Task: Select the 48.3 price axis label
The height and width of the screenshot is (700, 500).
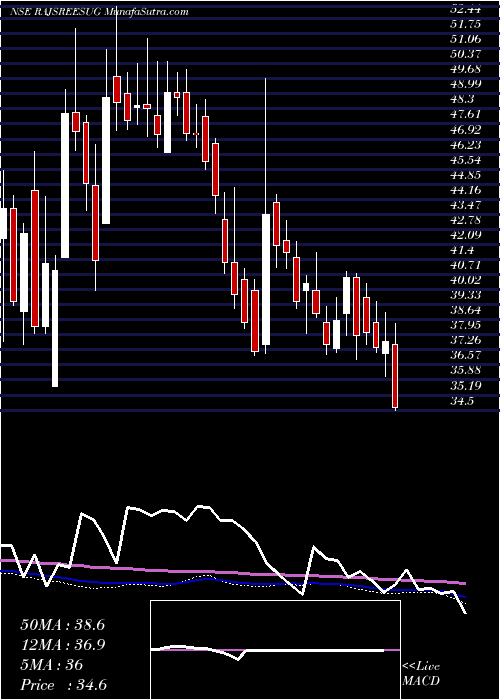Action: pos(461,100)
